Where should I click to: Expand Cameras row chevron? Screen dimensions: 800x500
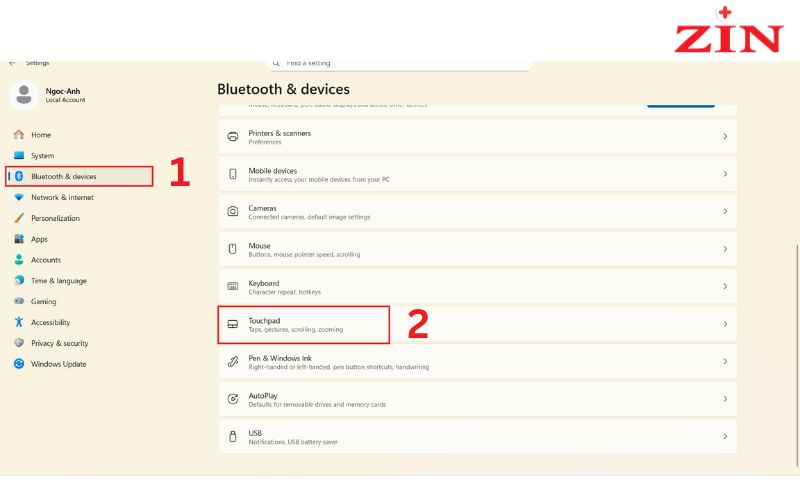pos(725,211)
